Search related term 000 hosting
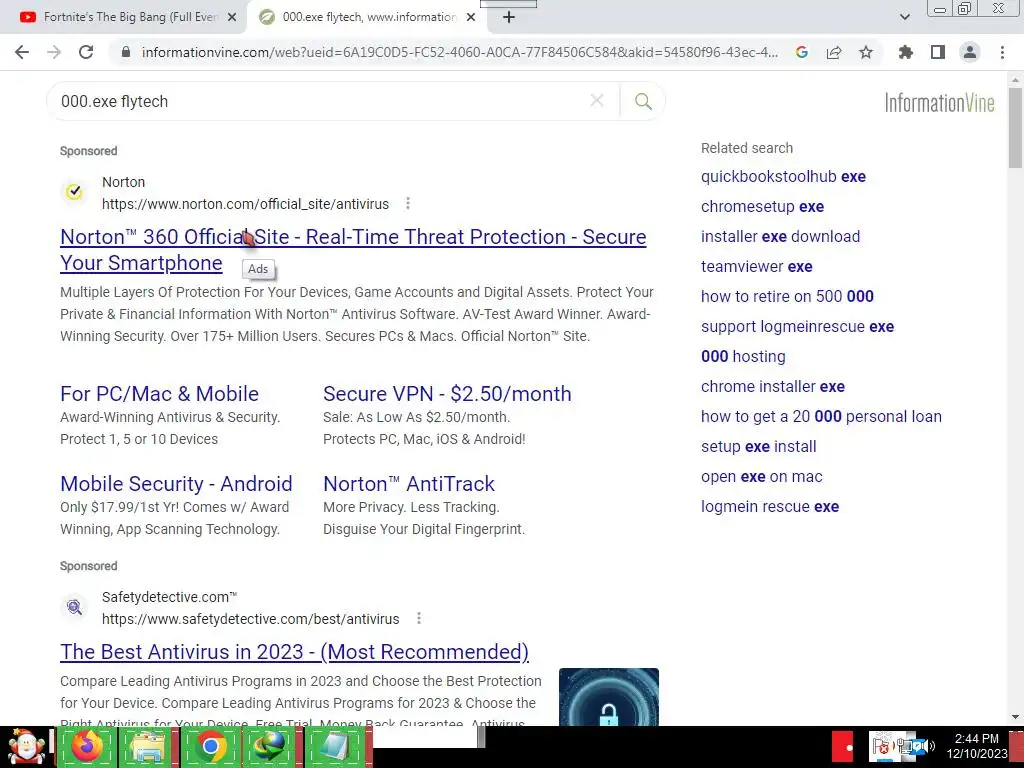Viewport: 1024px width, 768px height. point(743,357)
